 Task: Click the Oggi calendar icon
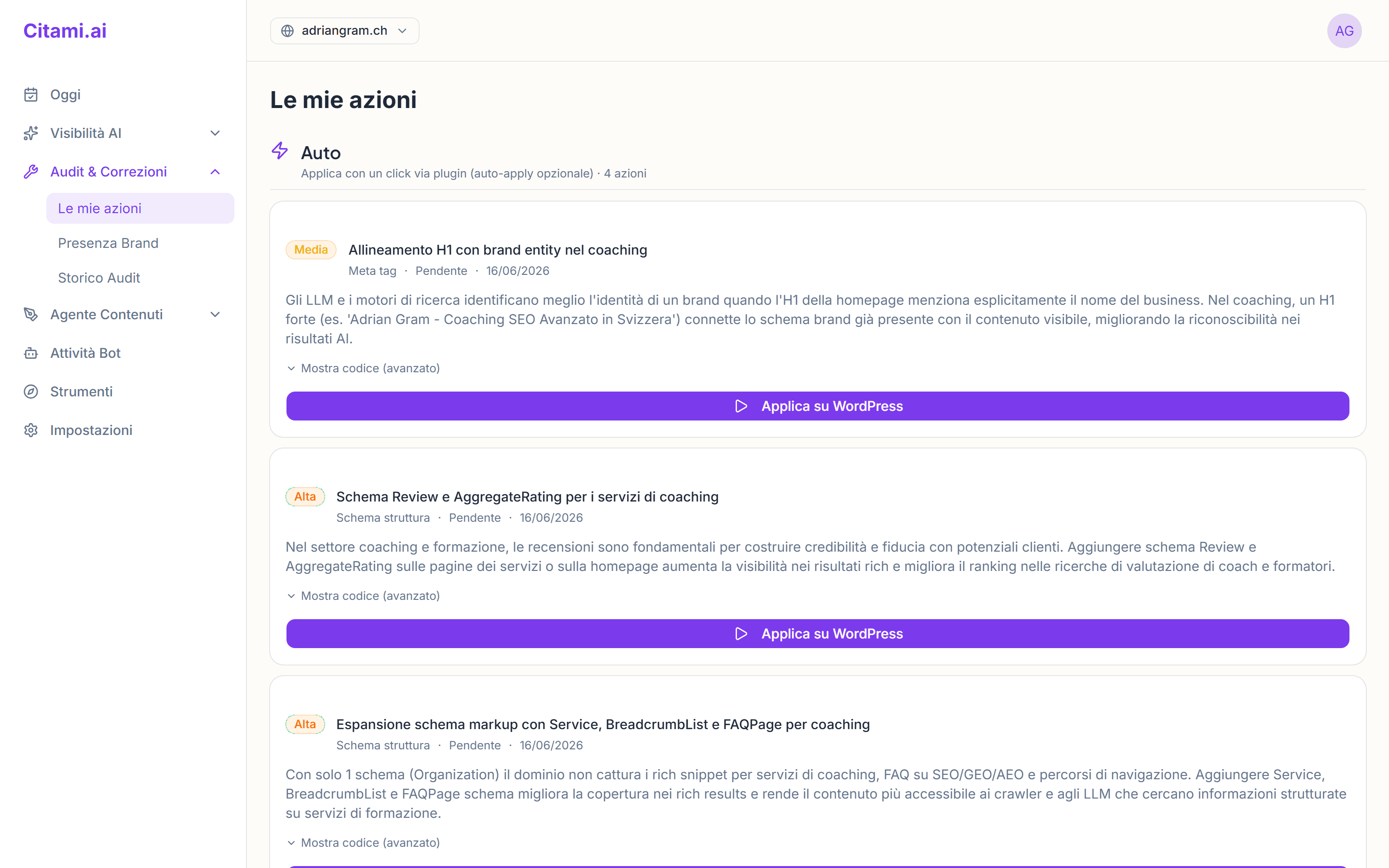pyautogui.click(x=31, y=95)
